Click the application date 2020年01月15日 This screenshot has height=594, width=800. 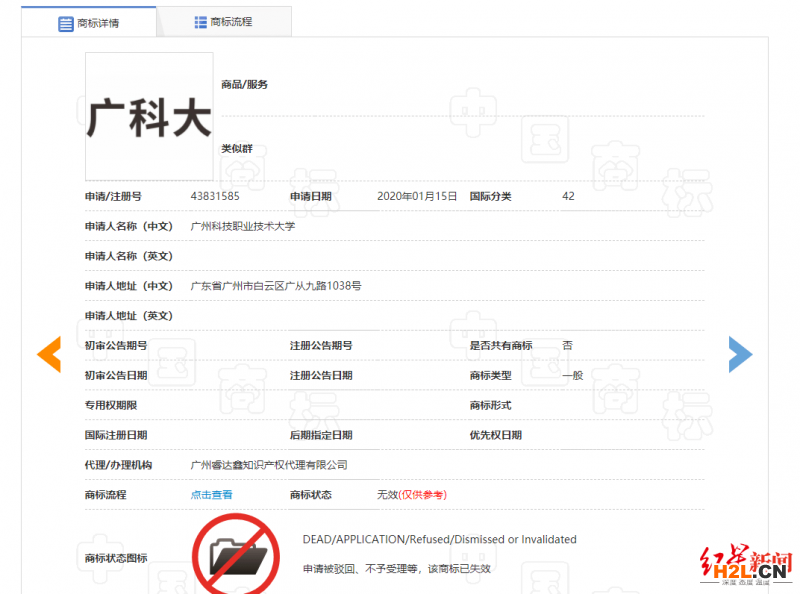click(416, 196)
